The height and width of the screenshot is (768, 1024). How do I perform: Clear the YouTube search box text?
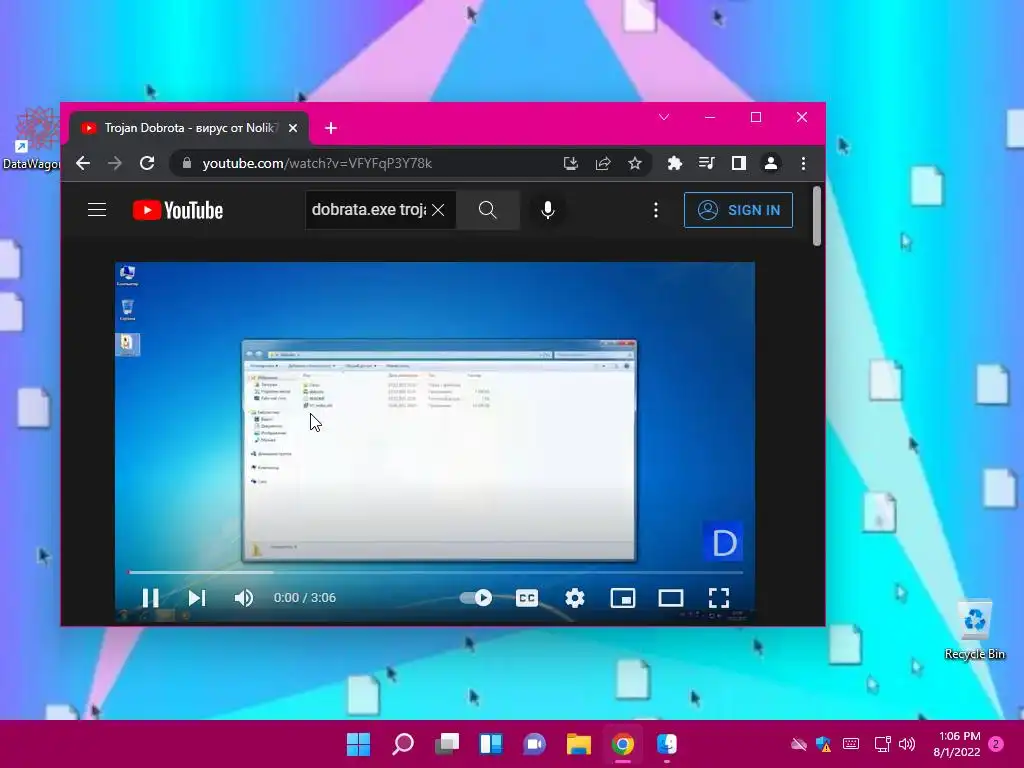[438, 210]
